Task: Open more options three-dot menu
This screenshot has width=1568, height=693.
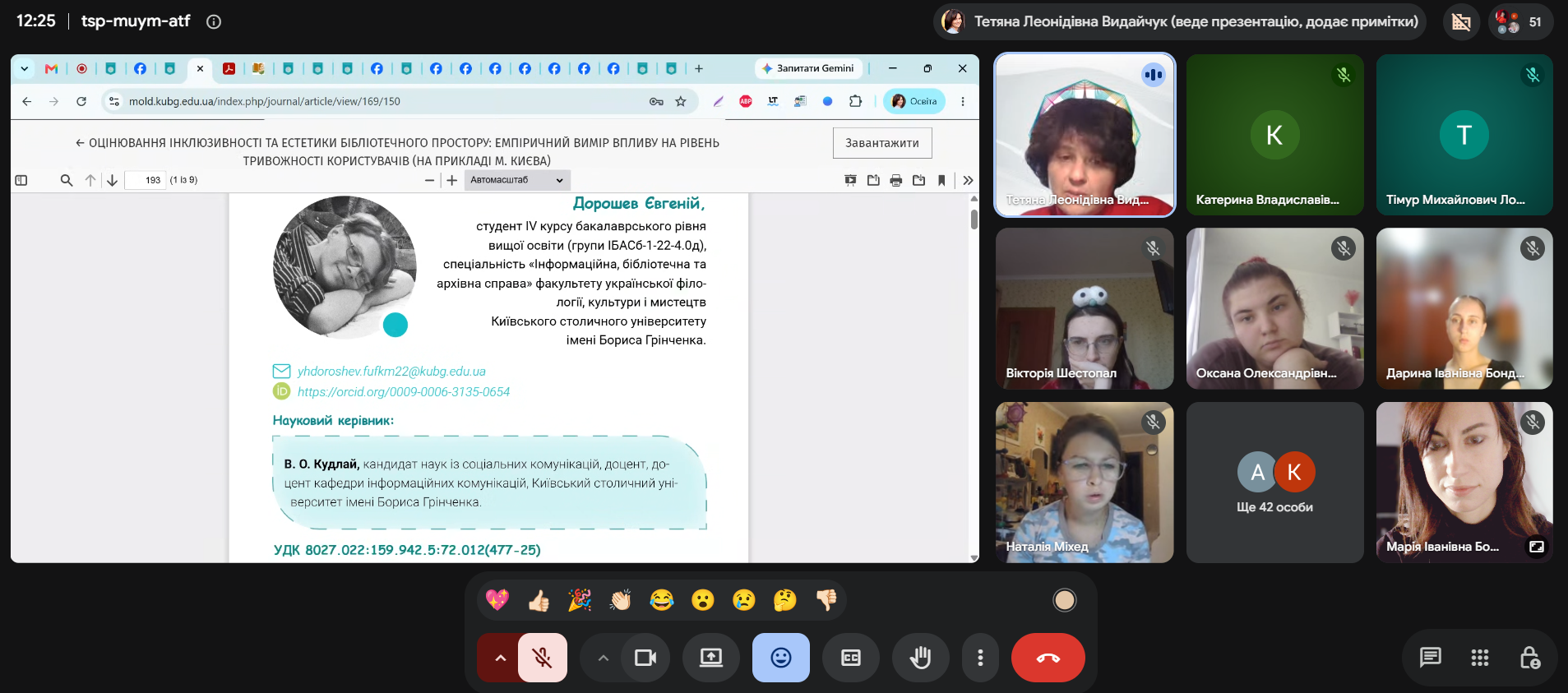Action: click(x=980, y=658)
